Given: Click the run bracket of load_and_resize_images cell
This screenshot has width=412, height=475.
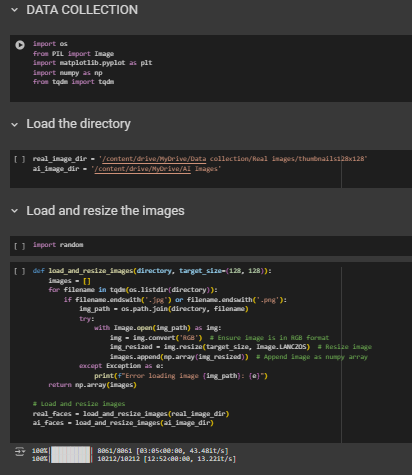Looking at the screenshot, I should pyautogui.click(x=19, y=271).
